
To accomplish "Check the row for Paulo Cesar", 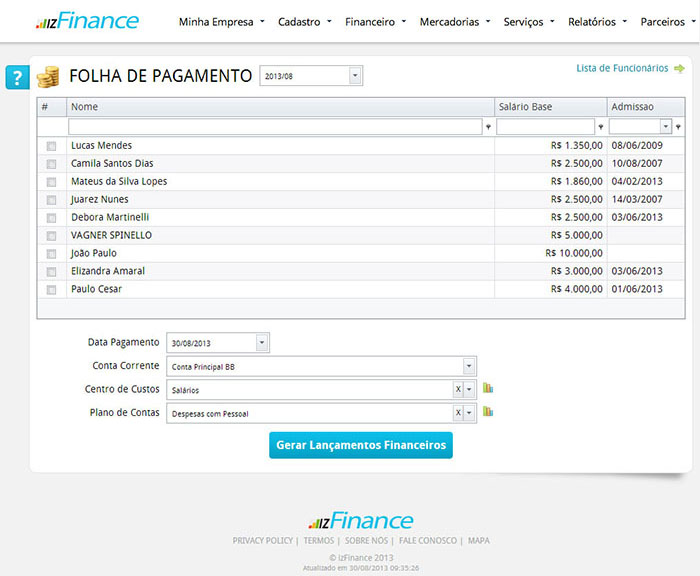I will 51,290.
